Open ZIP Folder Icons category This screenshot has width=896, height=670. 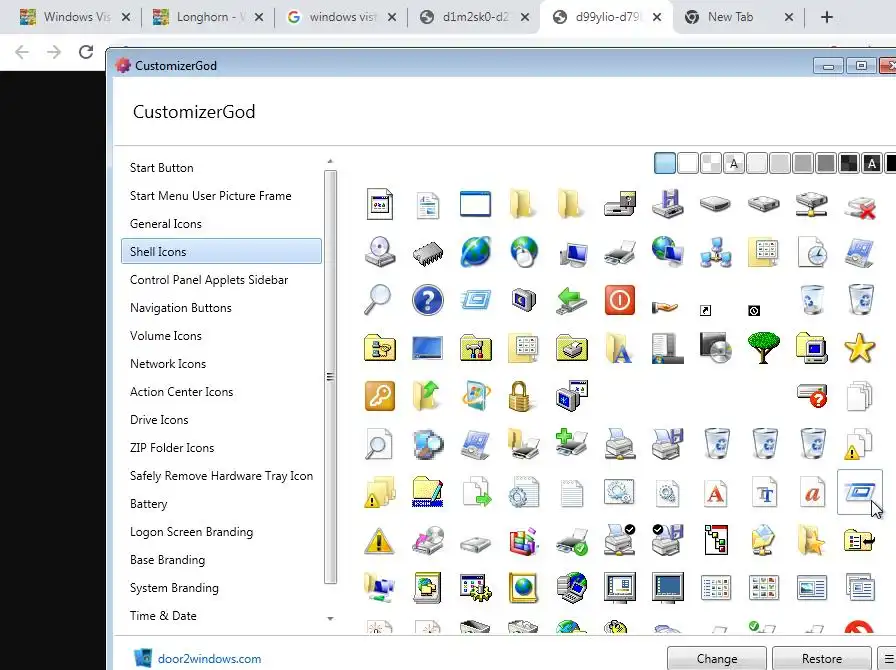172,448
